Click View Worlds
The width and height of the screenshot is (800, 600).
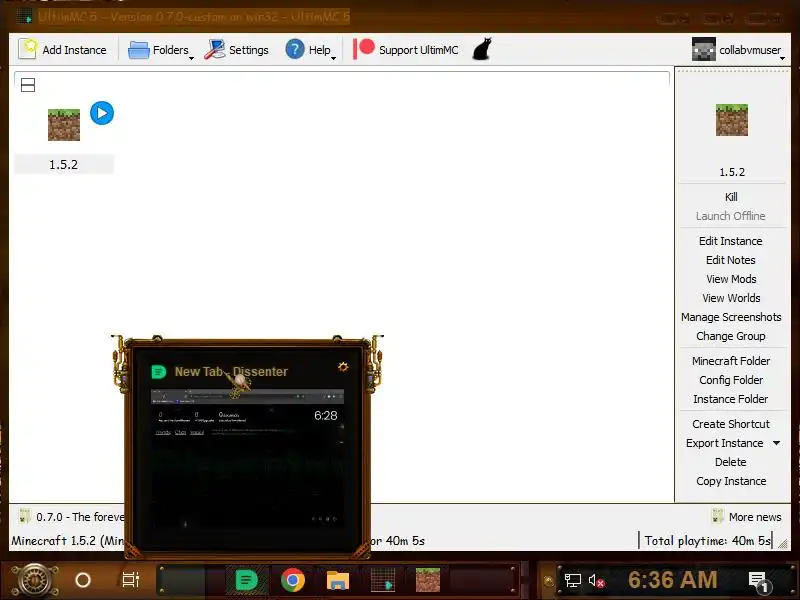731,298
